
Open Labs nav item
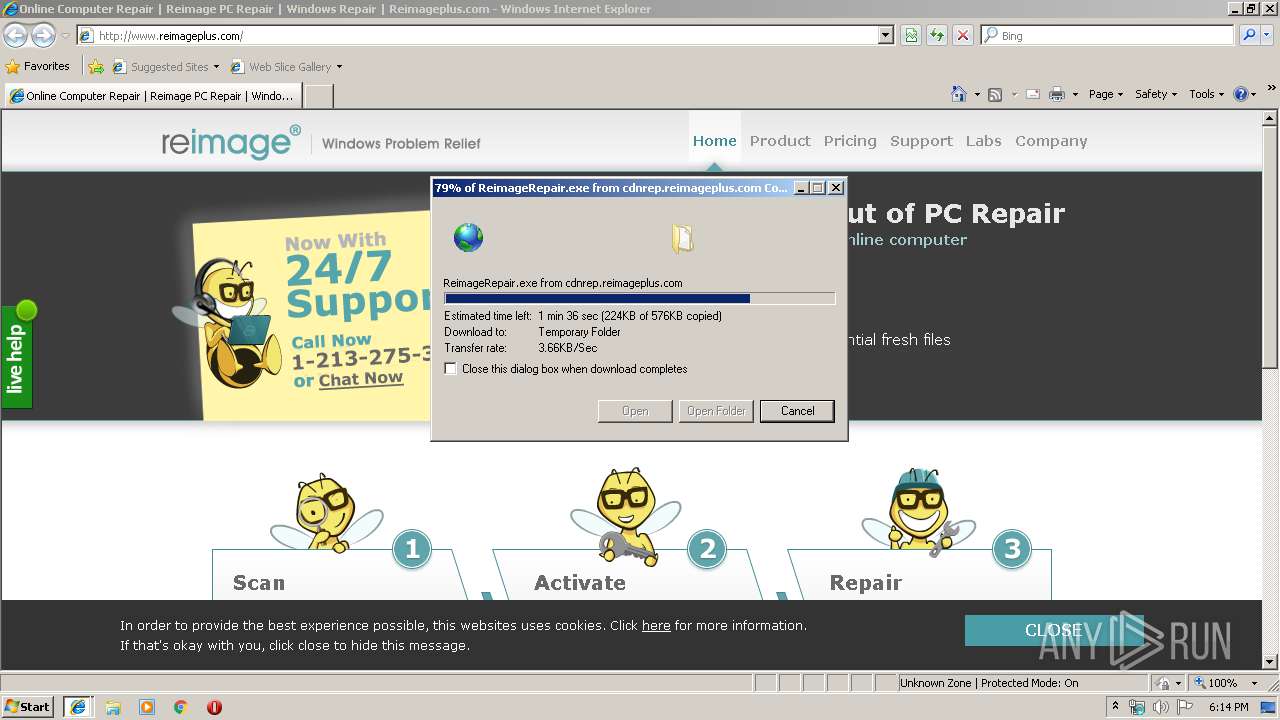(983, 141)
